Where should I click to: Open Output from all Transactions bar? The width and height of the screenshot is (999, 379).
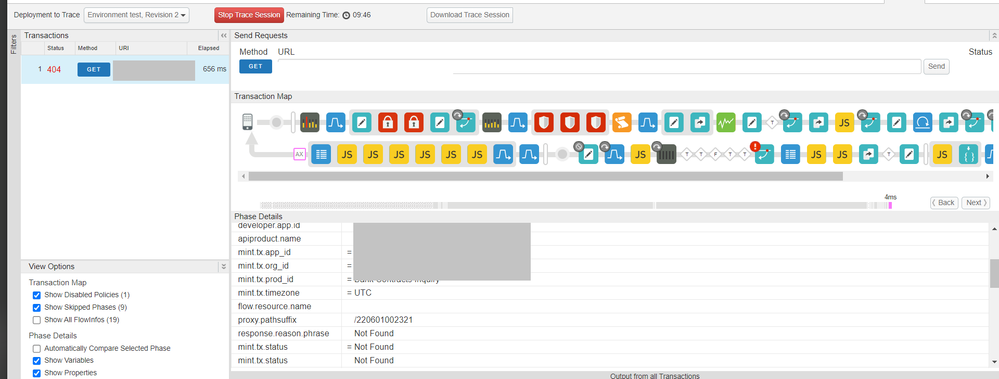coord(654,376)
